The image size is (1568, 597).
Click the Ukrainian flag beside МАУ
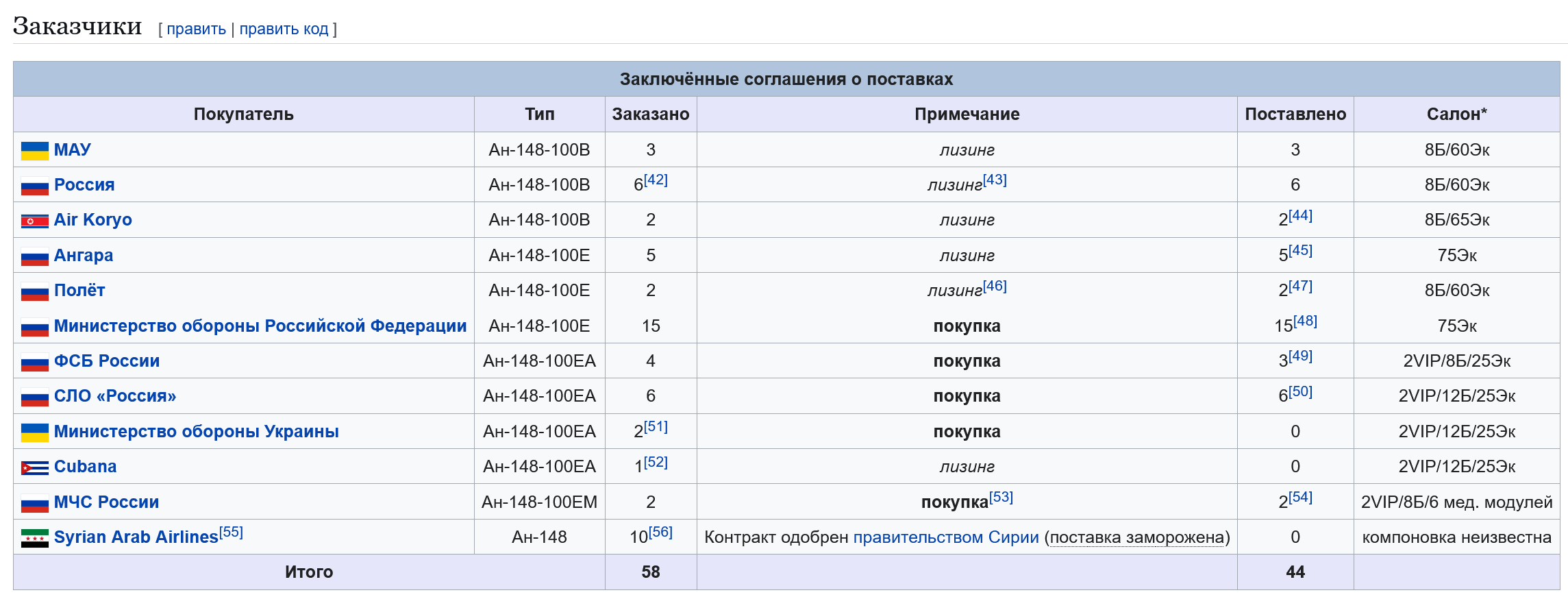35,151
